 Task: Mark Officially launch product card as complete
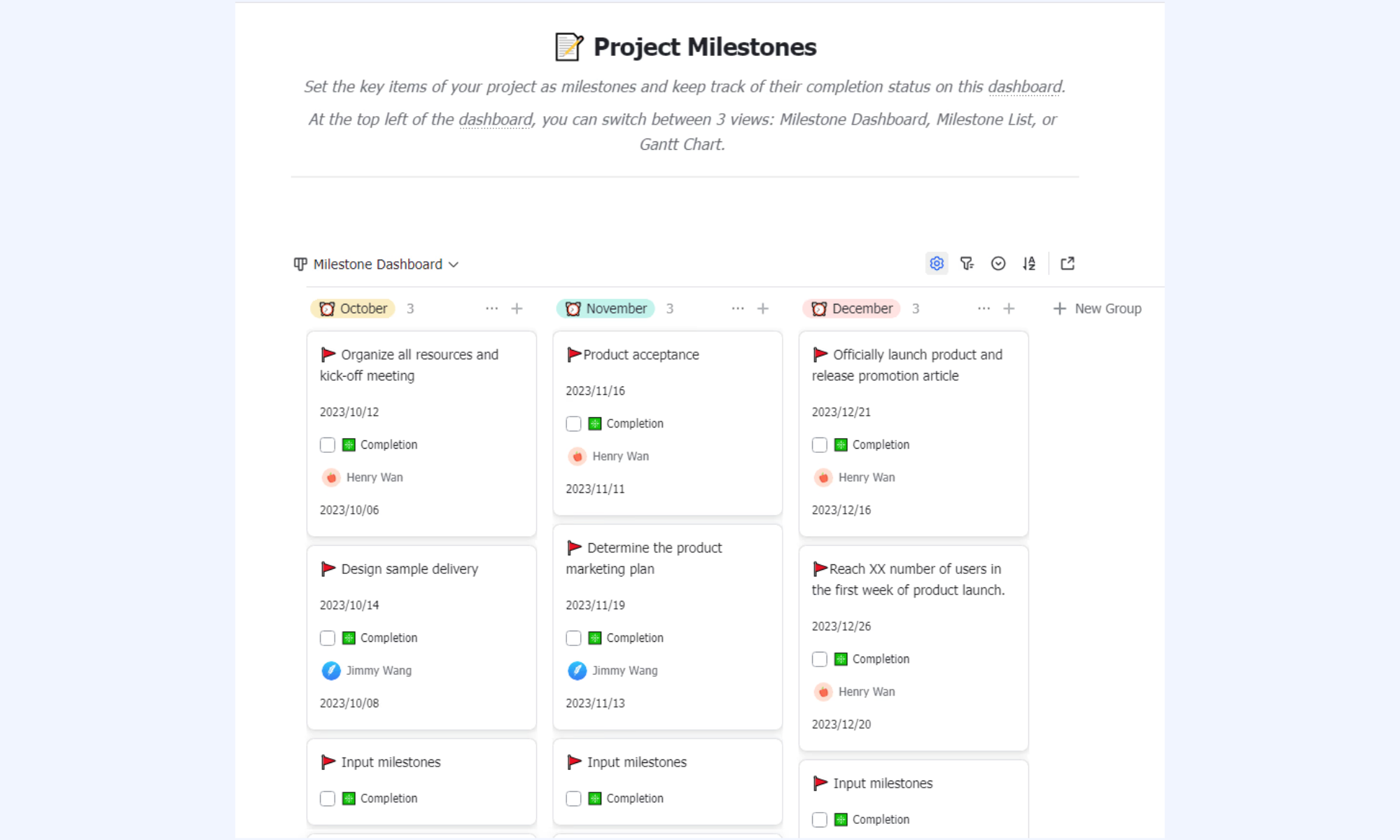[x=820, y=445]
